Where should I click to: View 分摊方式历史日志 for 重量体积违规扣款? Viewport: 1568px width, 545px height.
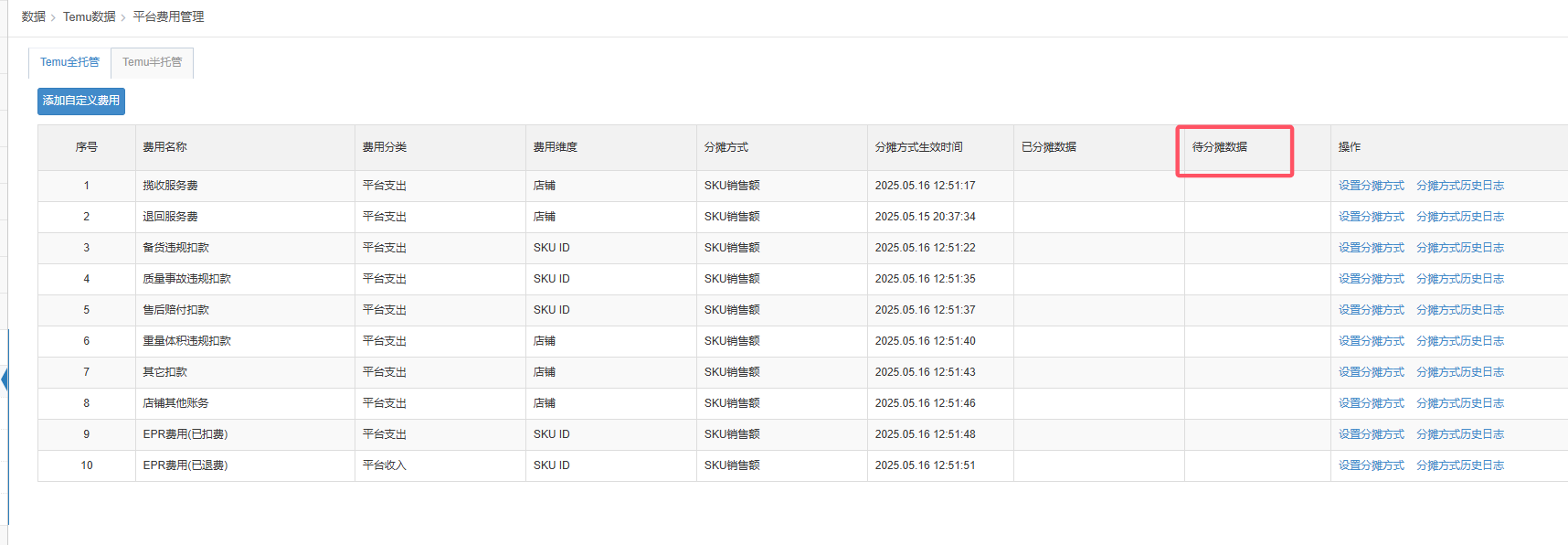point(1459,341)
